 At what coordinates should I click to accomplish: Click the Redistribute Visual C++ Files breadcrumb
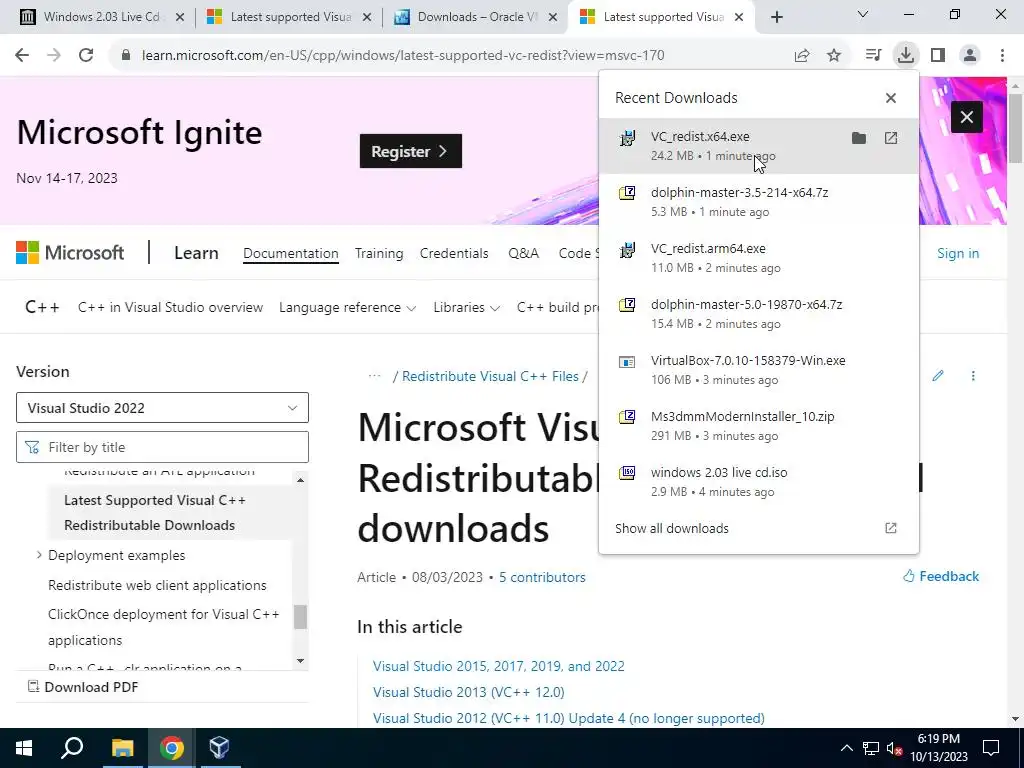(x=490, y=376)
